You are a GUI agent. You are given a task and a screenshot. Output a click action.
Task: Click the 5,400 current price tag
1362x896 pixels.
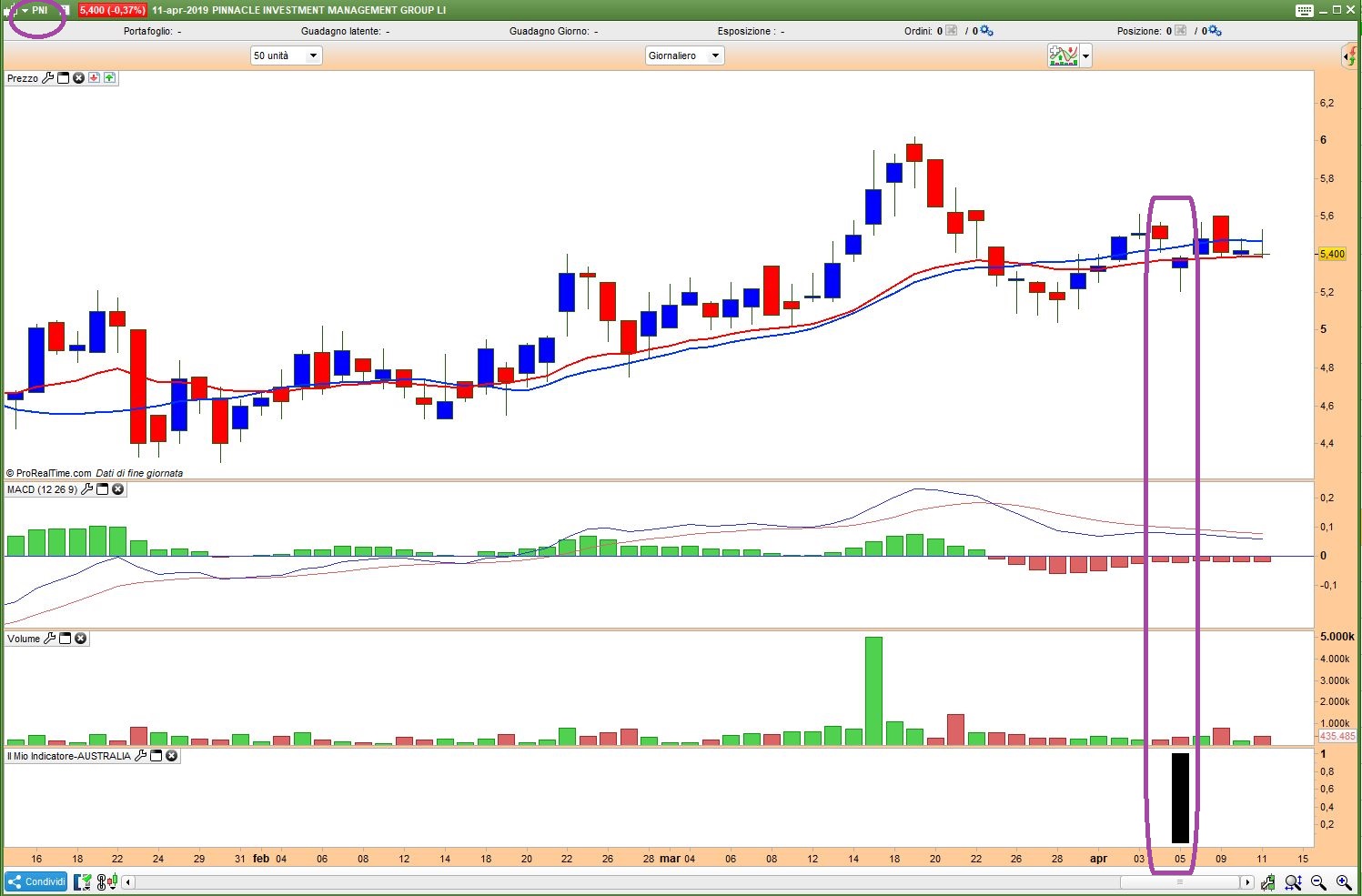1332,255
